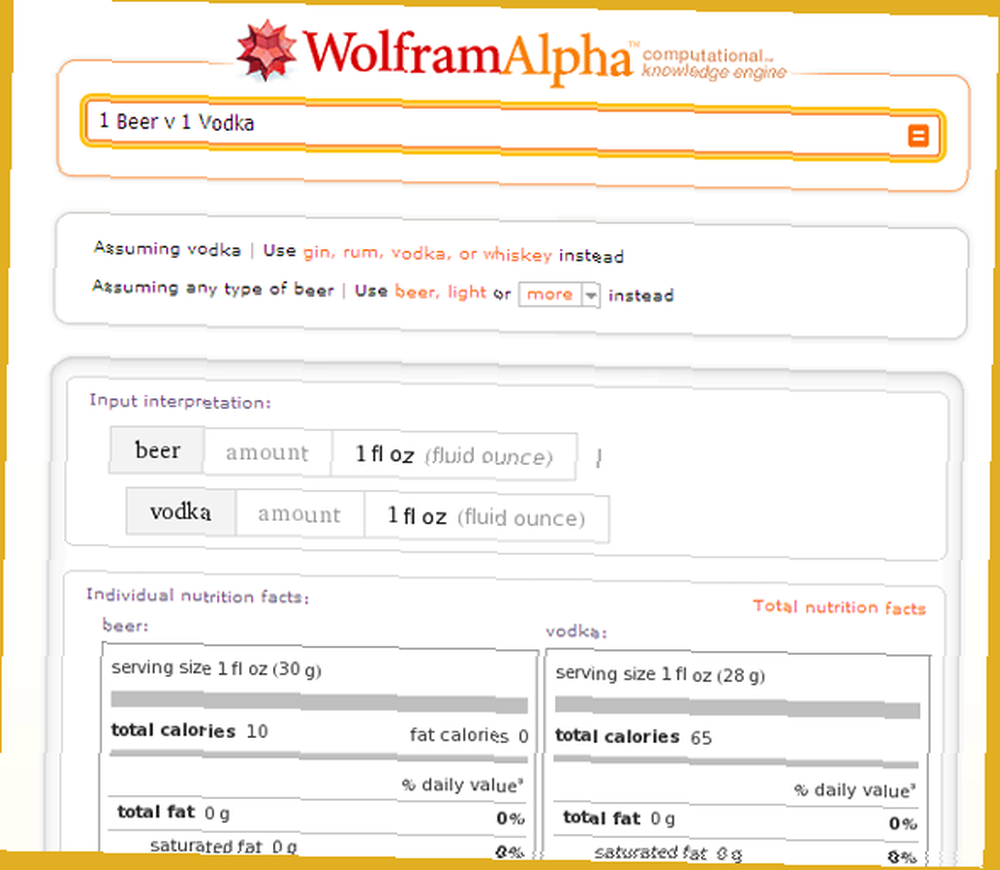Use 'whiskey' instead of vodka
This screenshot has height=870, width=1000.
coord(517,255)
